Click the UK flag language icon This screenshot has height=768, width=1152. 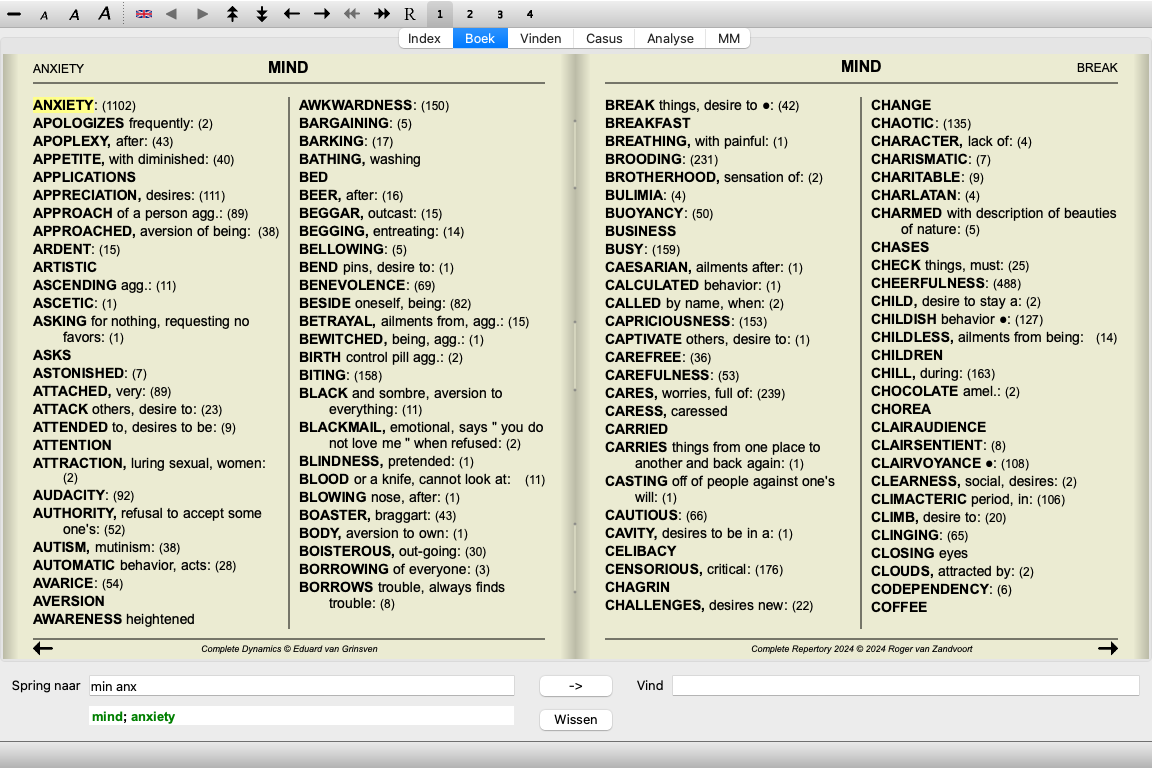(x=144, y=14)
